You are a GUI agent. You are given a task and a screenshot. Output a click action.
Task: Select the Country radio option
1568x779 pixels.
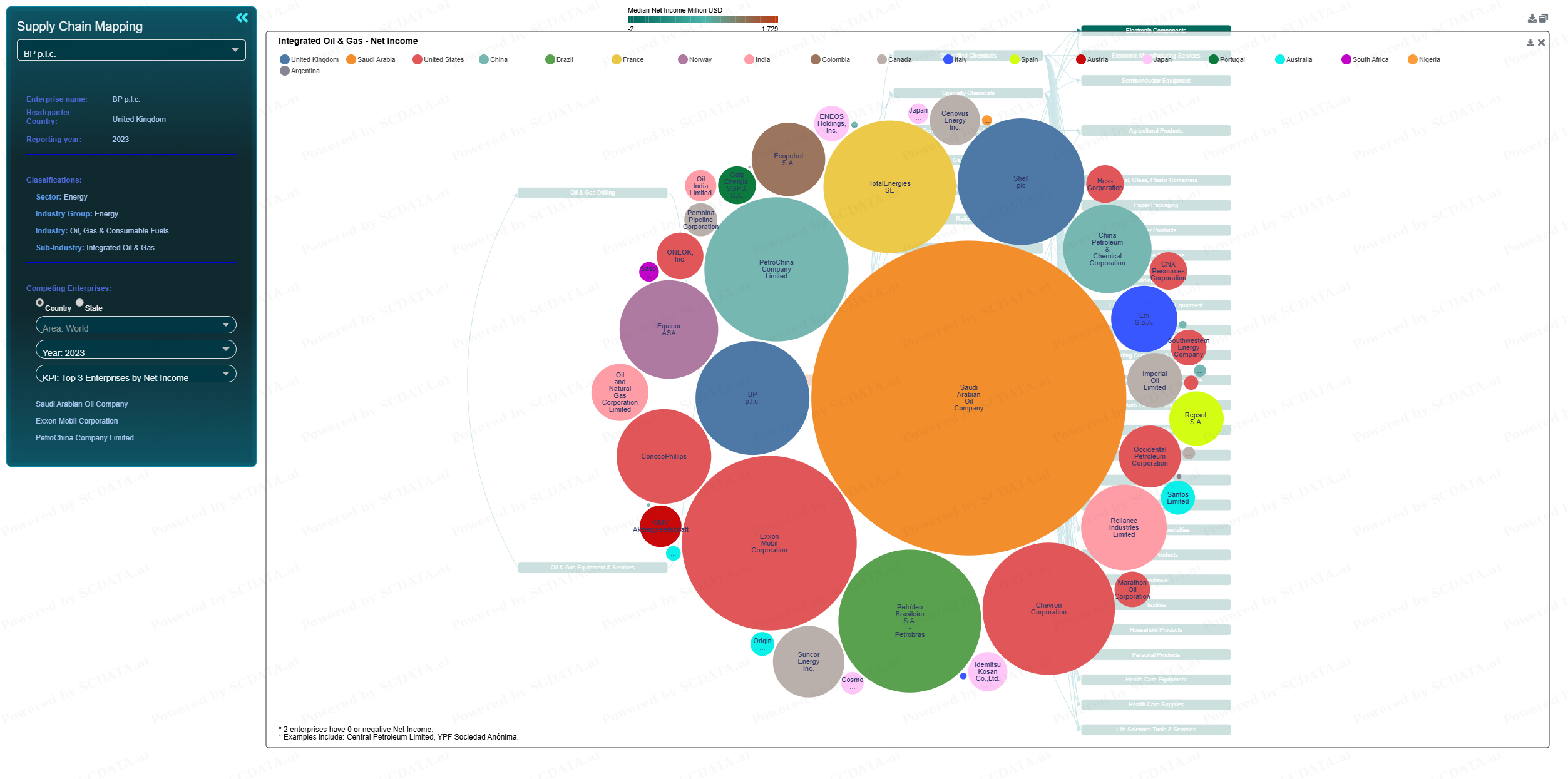tap(39, 303)
